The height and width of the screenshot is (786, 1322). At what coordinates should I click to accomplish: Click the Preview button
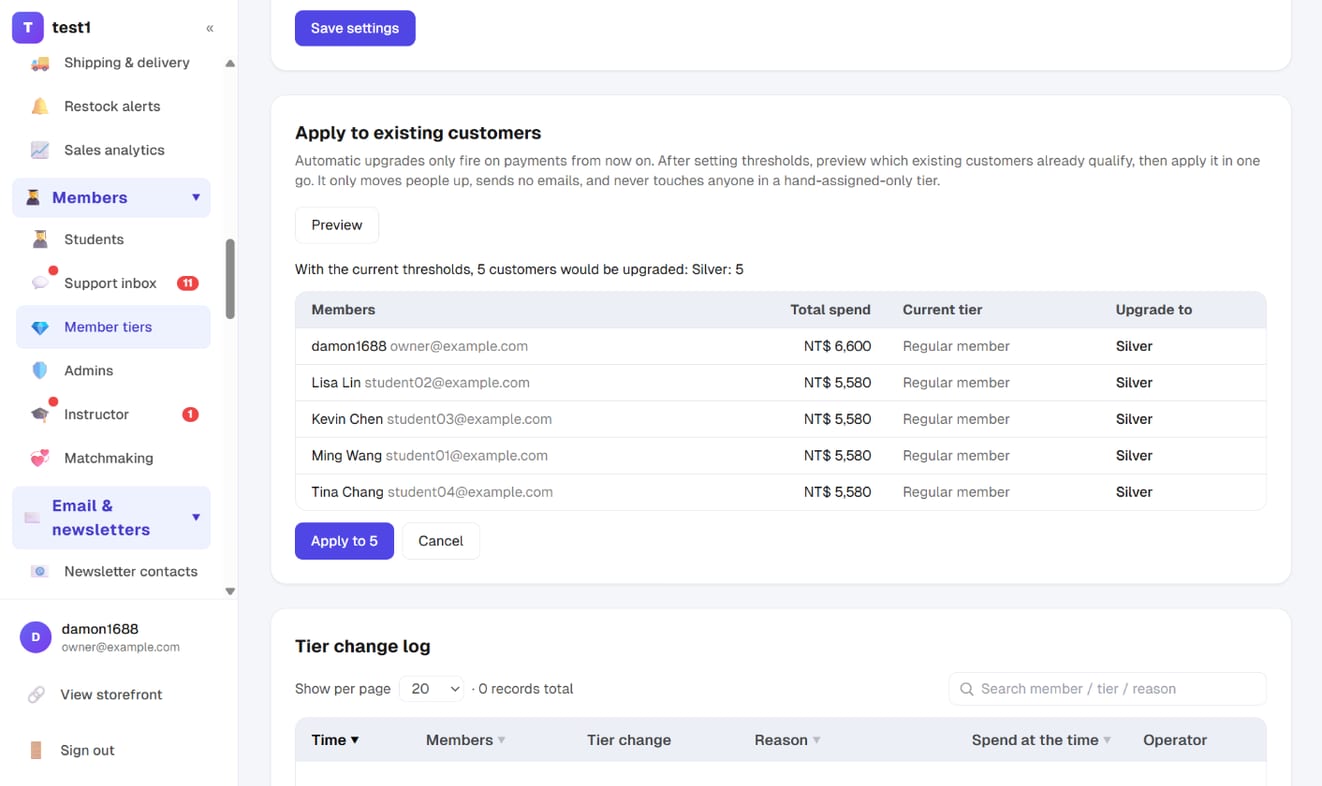point(337,225)
